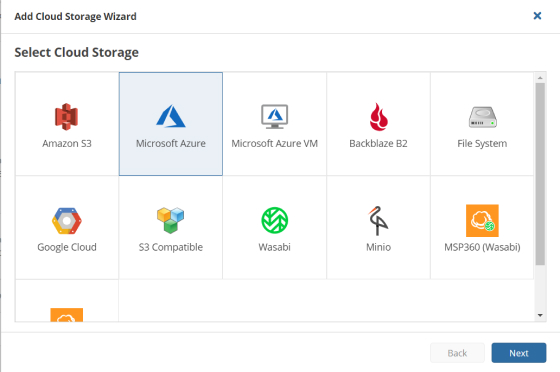Screen dimensions: 560x372
Task: Click the Backblaze B2 label text
Action: pos(378,143)
